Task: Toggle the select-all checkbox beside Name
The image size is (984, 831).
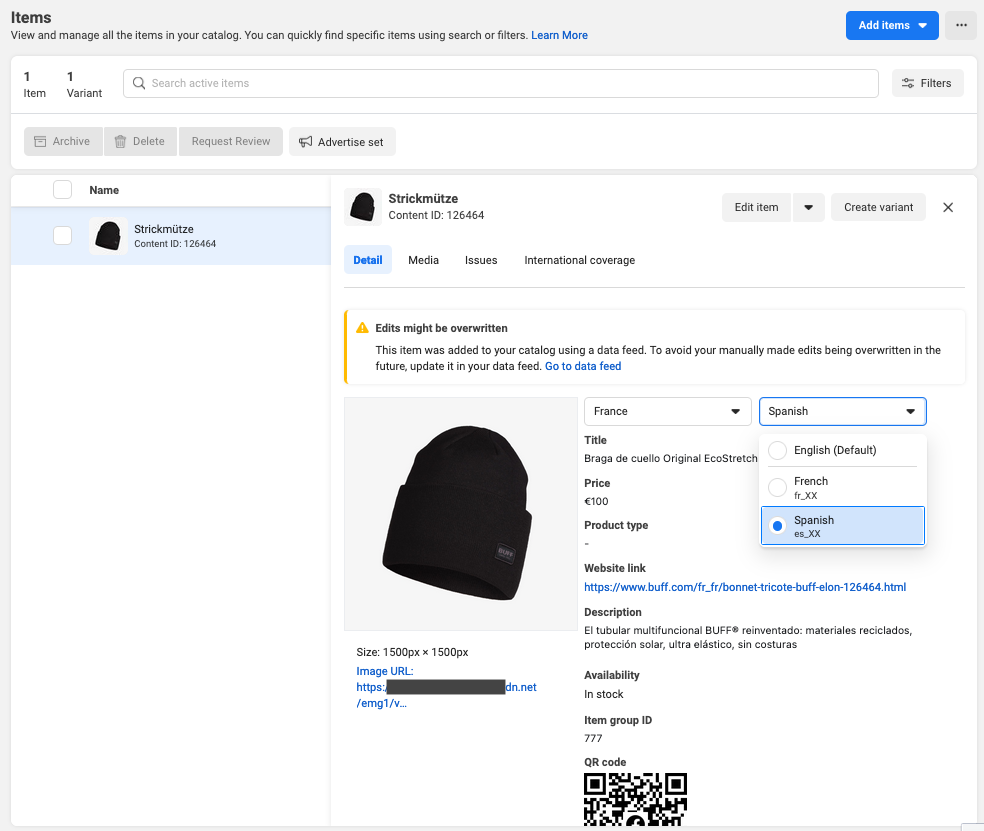Action: [x=62, y=190]
